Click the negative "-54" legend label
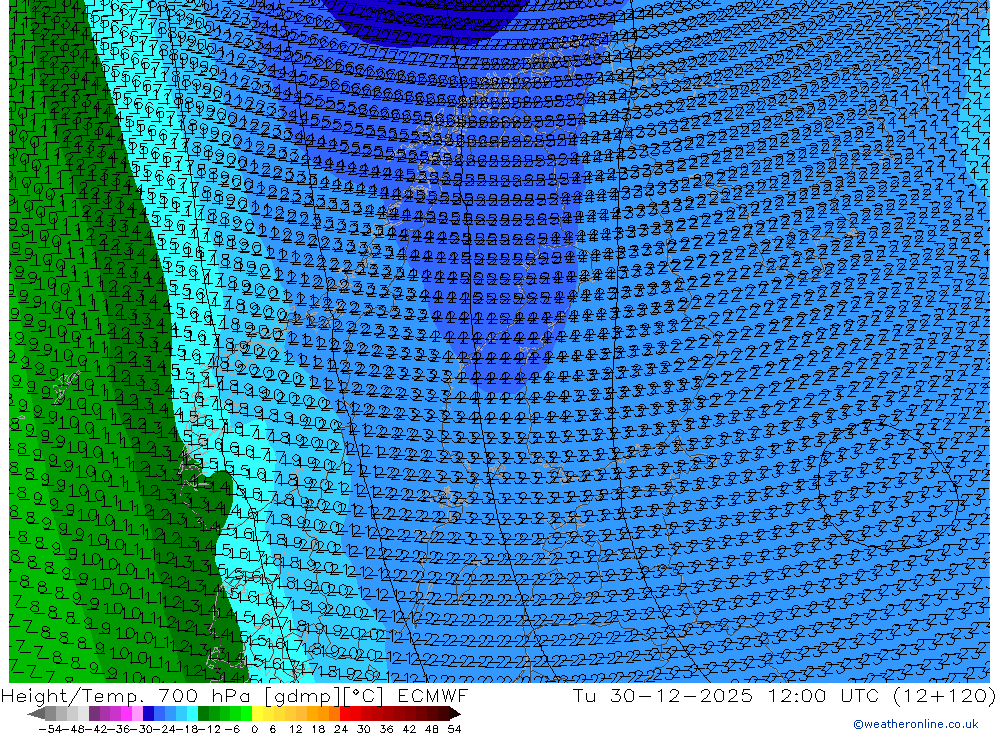 (50, 729)
